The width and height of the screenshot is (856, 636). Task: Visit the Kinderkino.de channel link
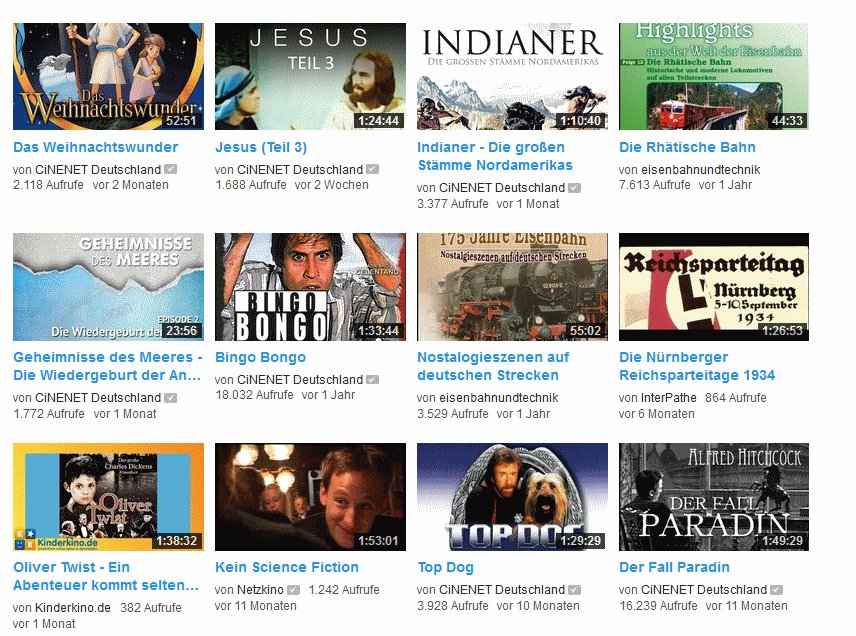[x=73, y=608]
